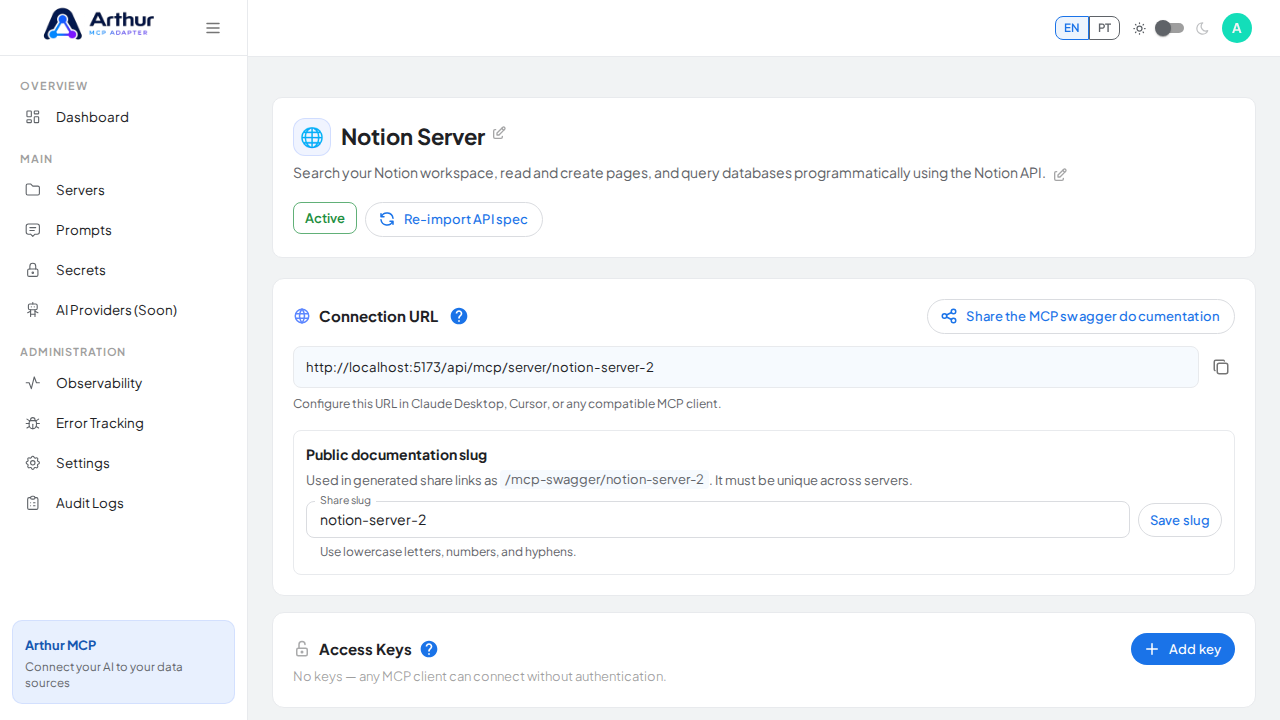Re-import the API spec

[x=454, y=219]
